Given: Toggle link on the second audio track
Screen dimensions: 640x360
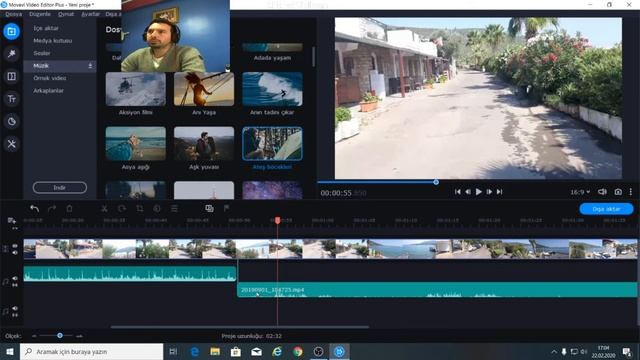Looking at the screenshot, I should pos(15,315).
